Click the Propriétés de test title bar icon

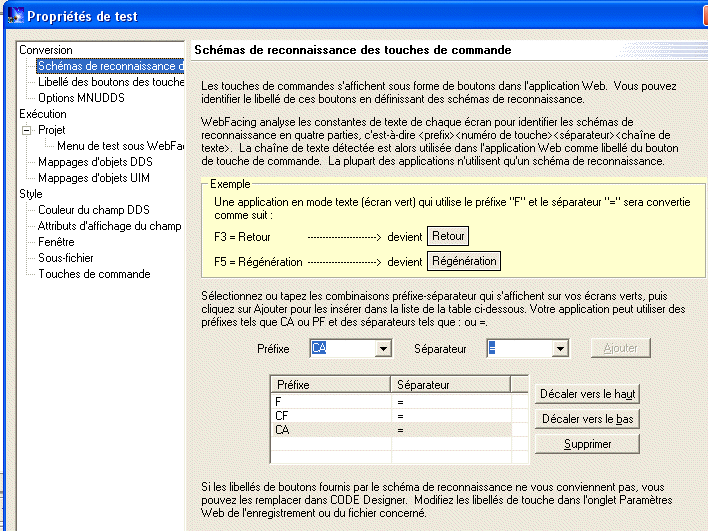16,15
